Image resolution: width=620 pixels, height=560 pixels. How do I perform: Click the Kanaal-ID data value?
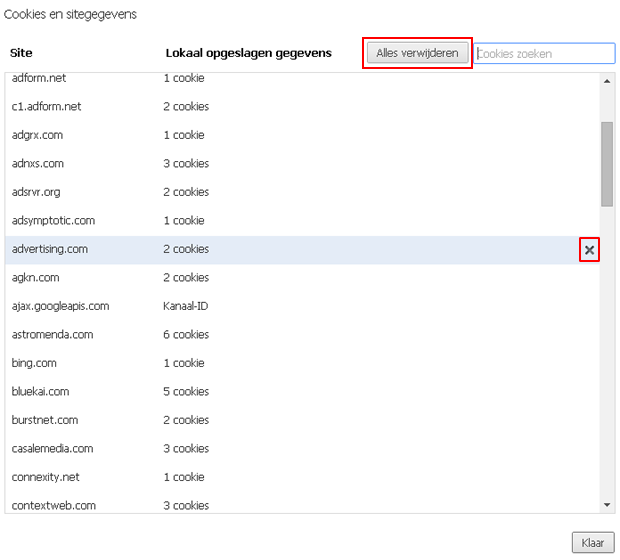pos(185,306)
